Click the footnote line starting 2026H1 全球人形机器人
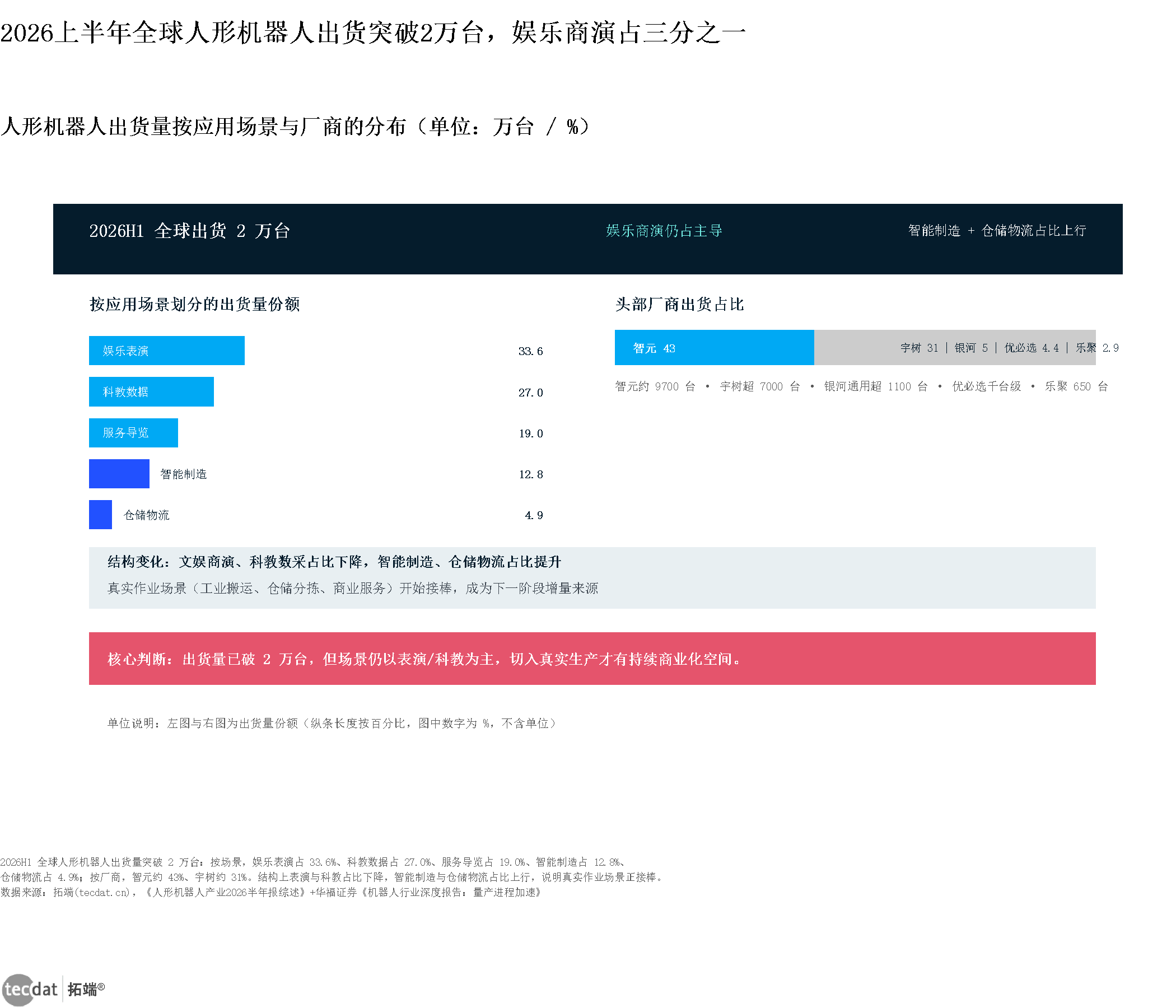 coord(313,862)
